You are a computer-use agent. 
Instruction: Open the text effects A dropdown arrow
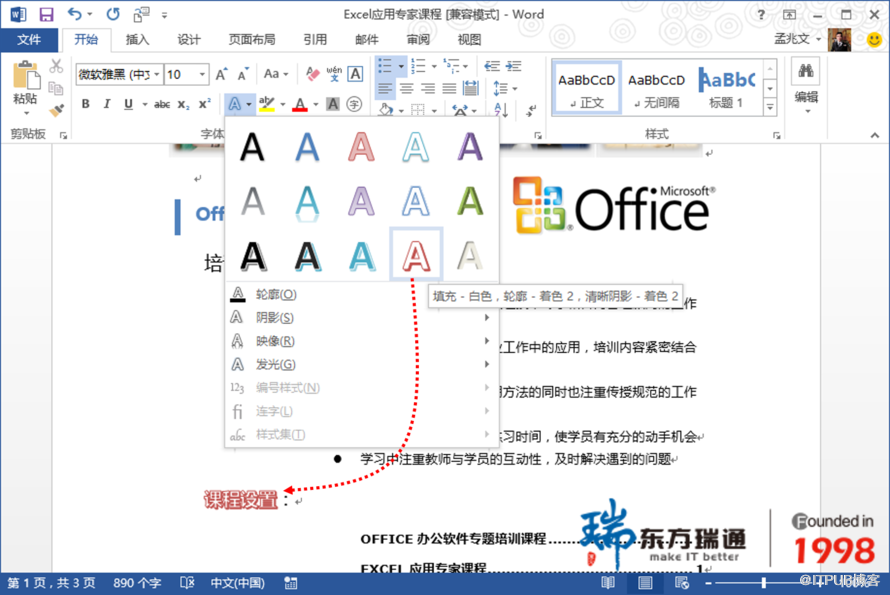coord(249,104)
